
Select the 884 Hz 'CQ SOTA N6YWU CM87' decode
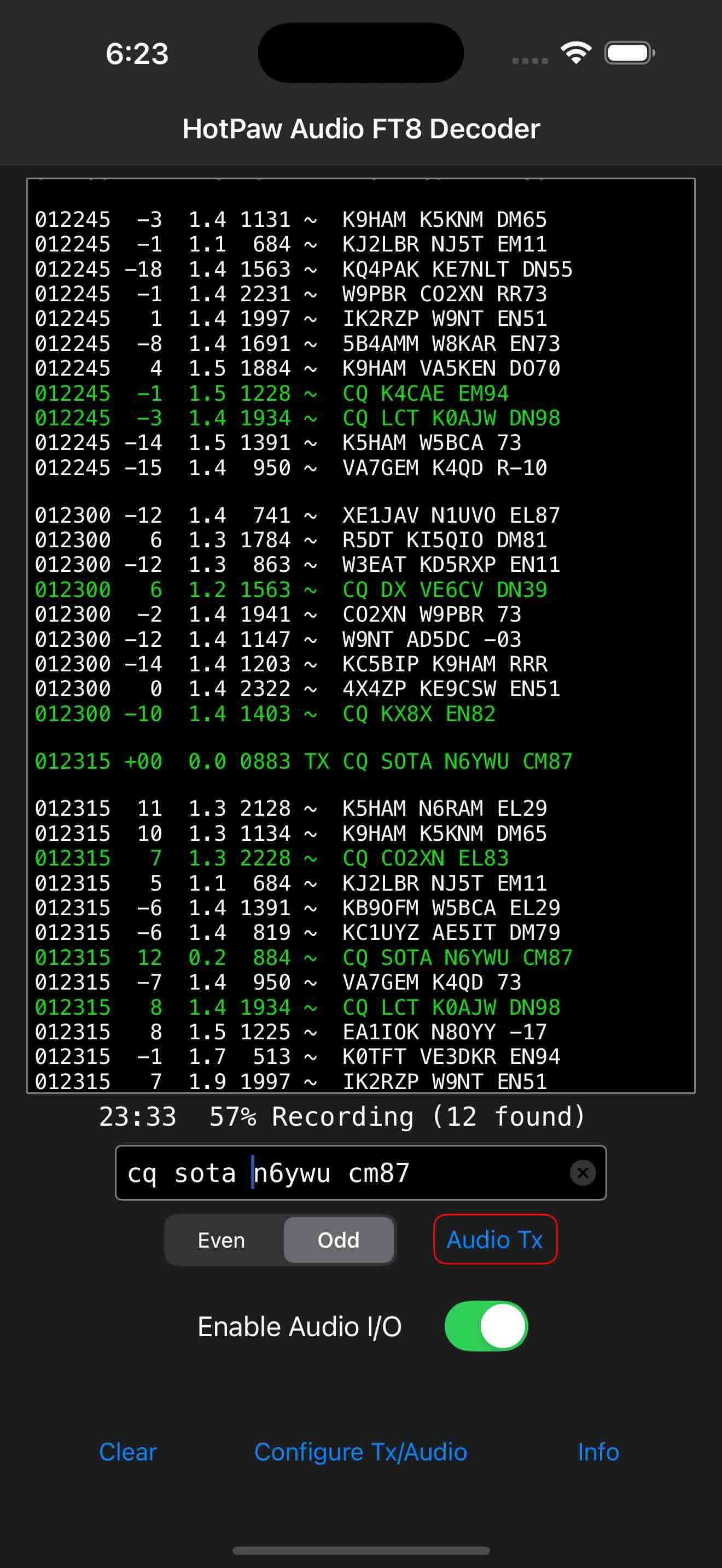(303, 957)
